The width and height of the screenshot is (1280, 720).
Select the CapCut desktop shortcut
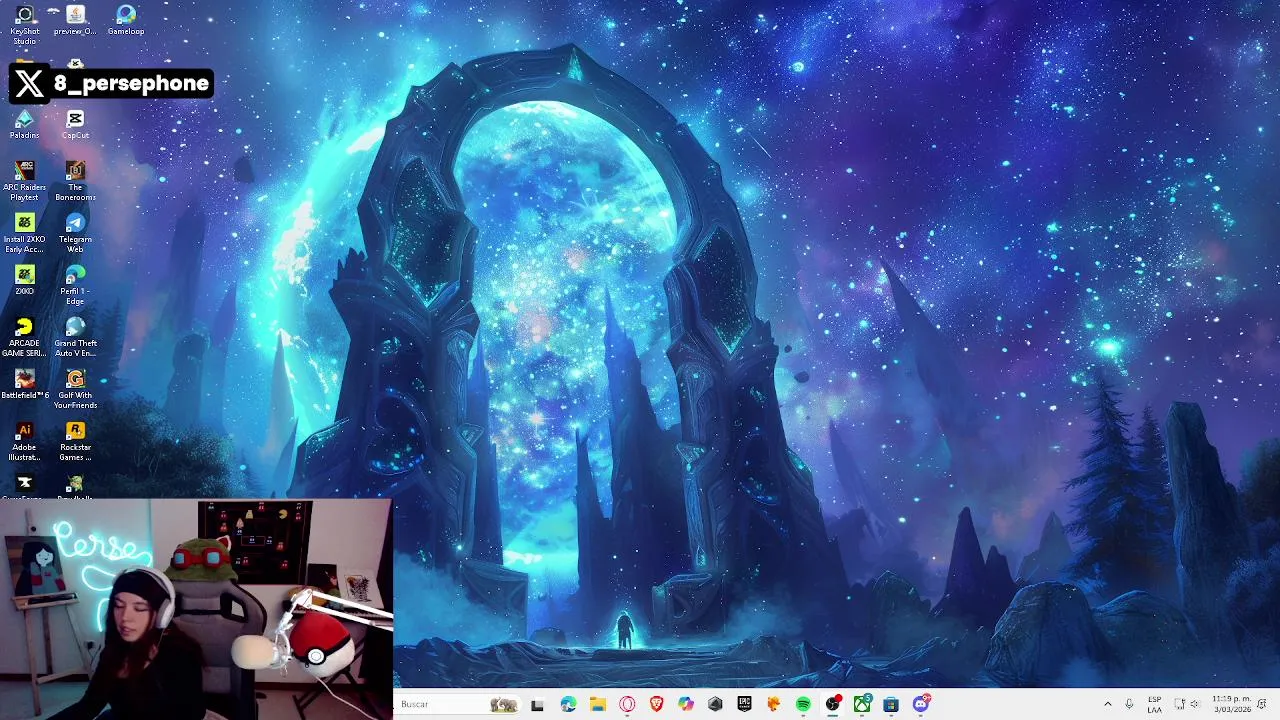pyautogui.click(x=75, y=125)
